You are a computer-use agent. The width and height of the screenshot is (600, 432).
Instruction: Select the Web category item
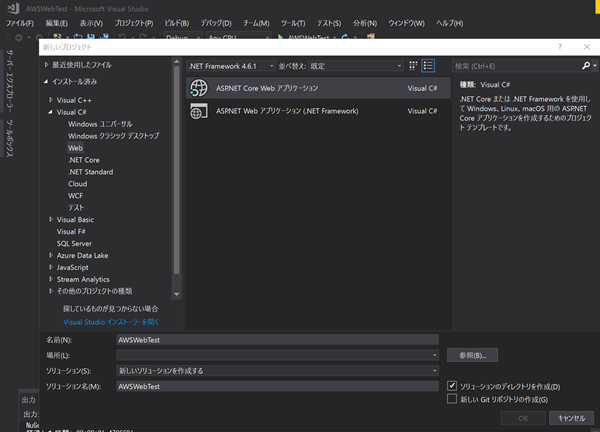click(x=75, y=148)
